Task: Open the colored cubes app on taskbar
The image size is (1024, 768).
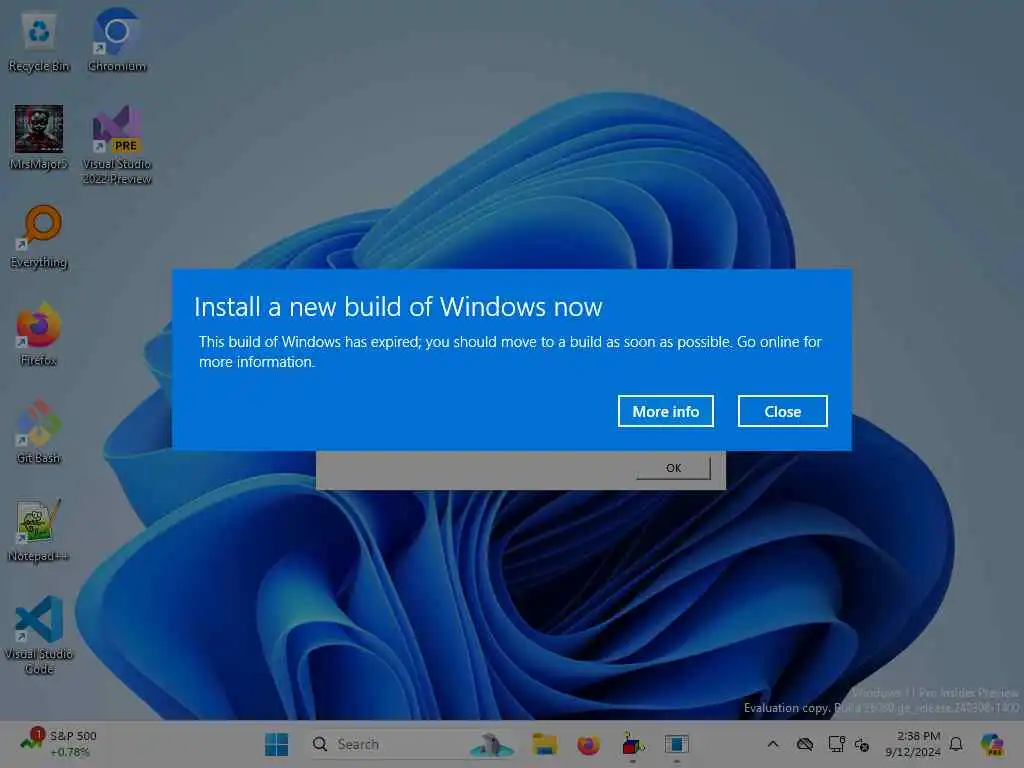Action: (x=632, y=744)
